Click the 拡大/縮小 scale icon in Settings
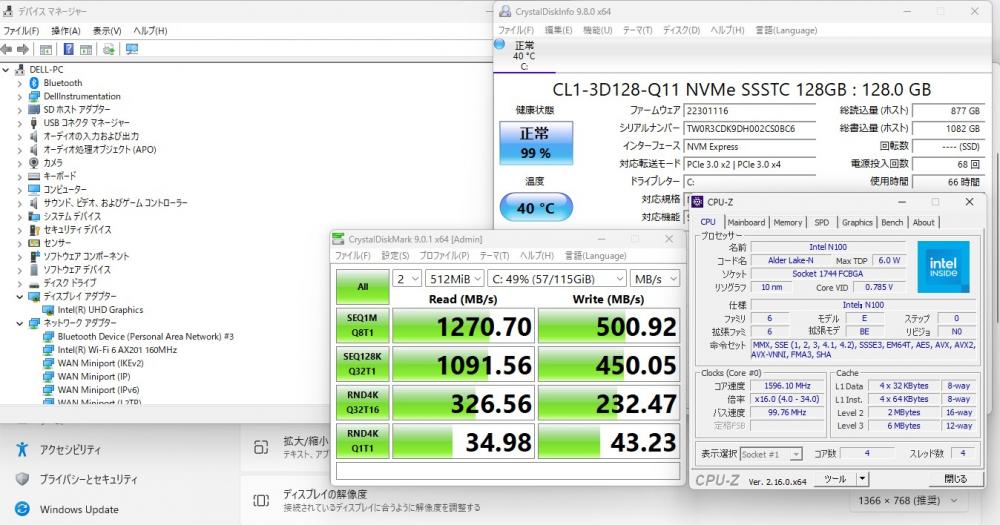This screenshot has width=1000, height=525. (261, 447)
